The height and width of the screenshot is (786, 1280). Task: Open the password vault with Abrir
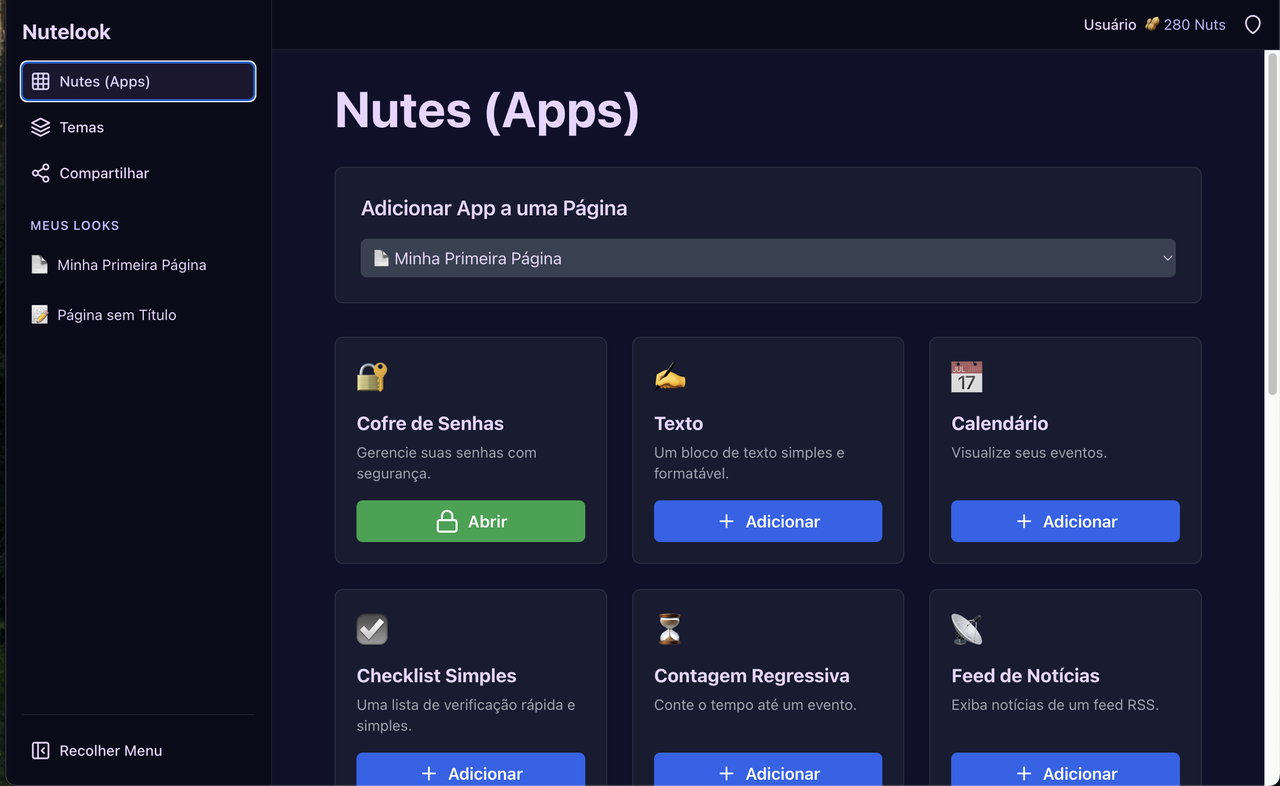[x=470, y=521]
